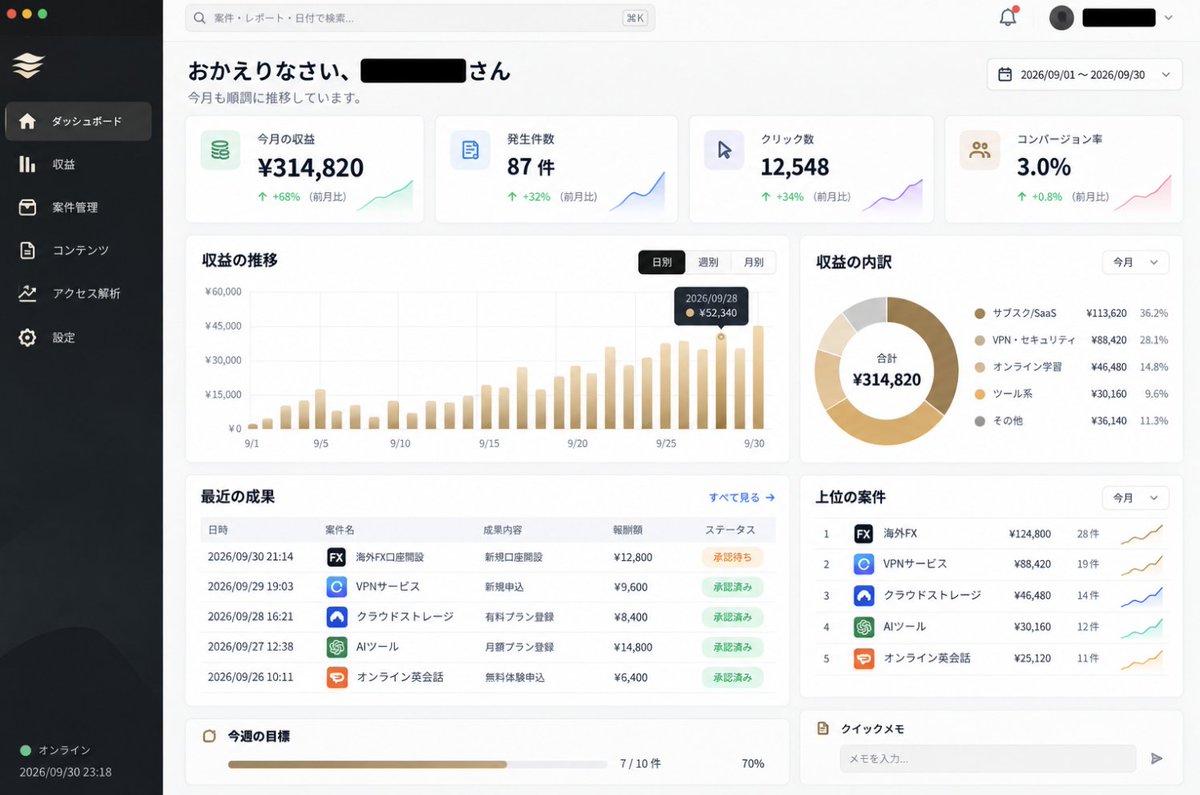Click the search field at the top
This screenshot has width=1200, height=795.
[x=420, y=18]
